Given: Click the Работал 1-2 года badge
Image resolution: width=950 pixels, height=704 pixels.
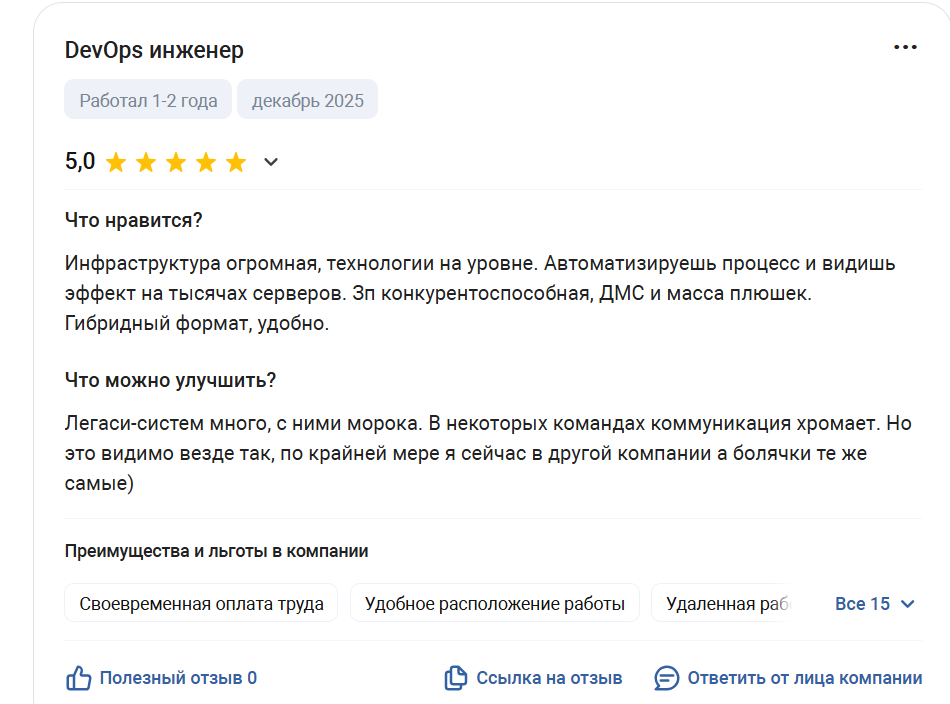Looking at the screenshot, I should [148, 101].
